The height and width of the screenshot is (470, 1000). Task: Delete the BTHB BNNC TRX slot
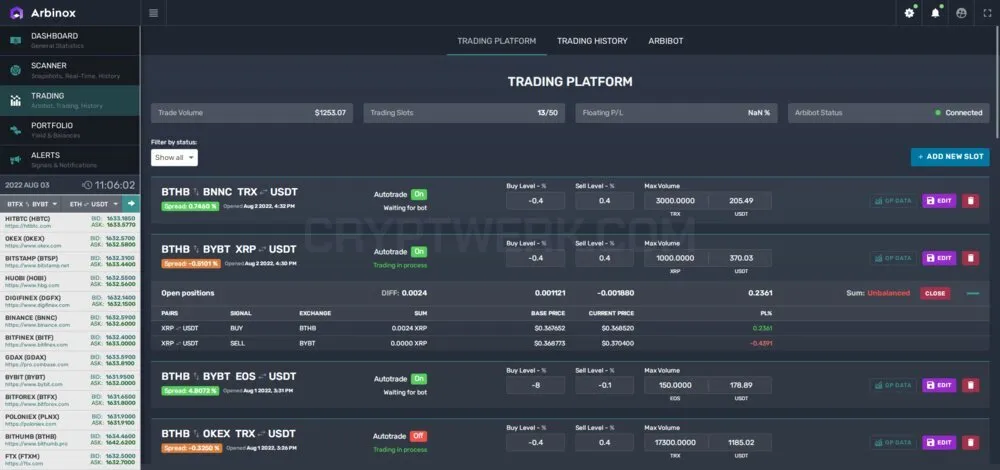(x=970, y=201)
